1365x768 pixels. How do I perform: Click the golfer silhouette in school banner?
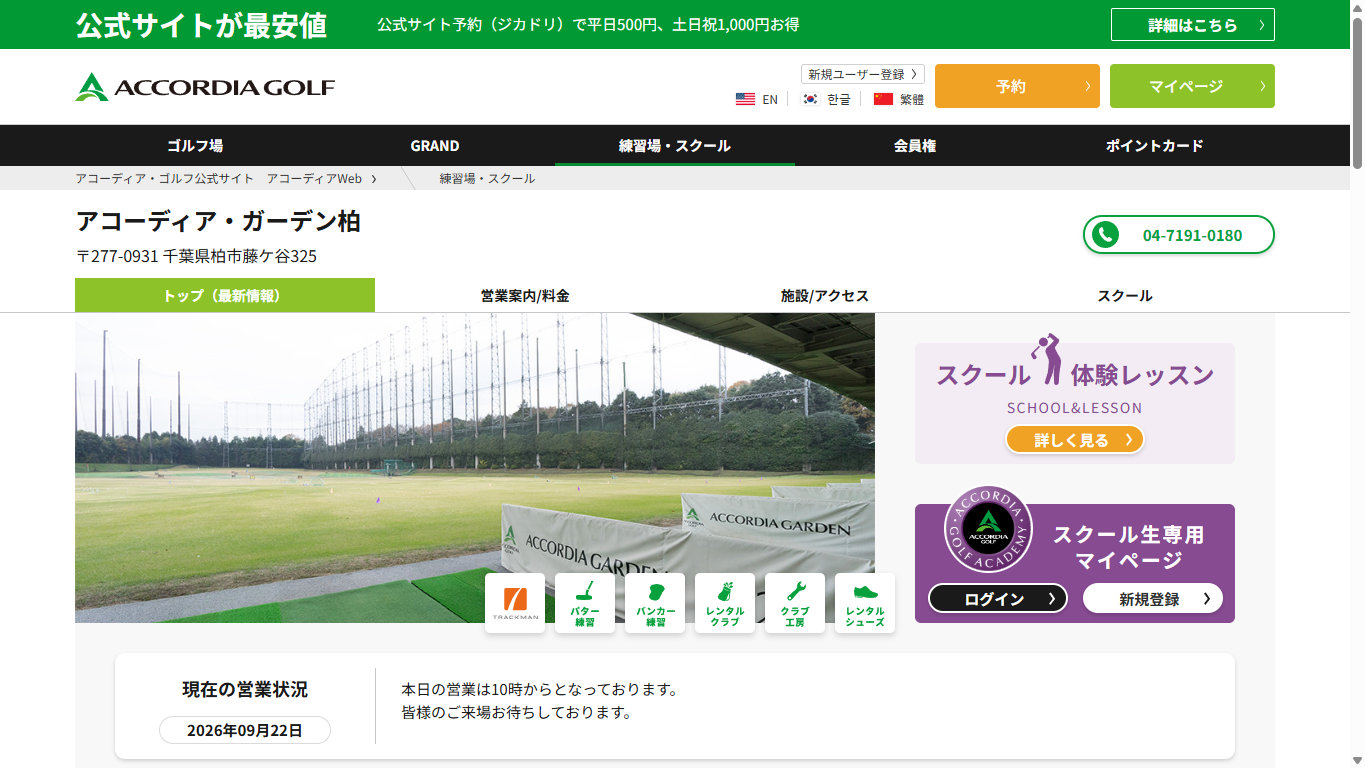pos(1048,359)
